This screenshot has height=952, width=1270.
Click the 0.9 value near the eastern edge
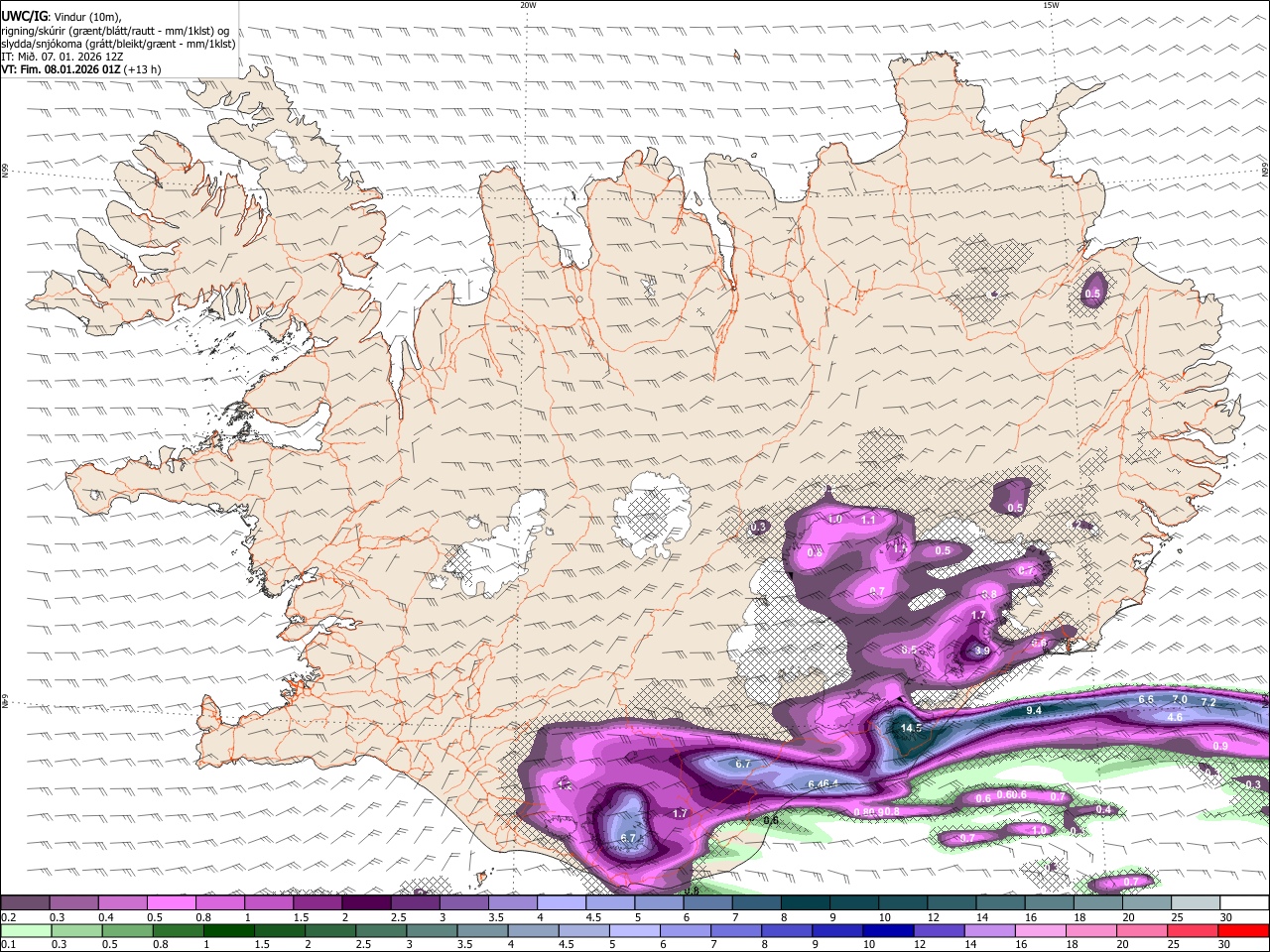coord(1221,746)
